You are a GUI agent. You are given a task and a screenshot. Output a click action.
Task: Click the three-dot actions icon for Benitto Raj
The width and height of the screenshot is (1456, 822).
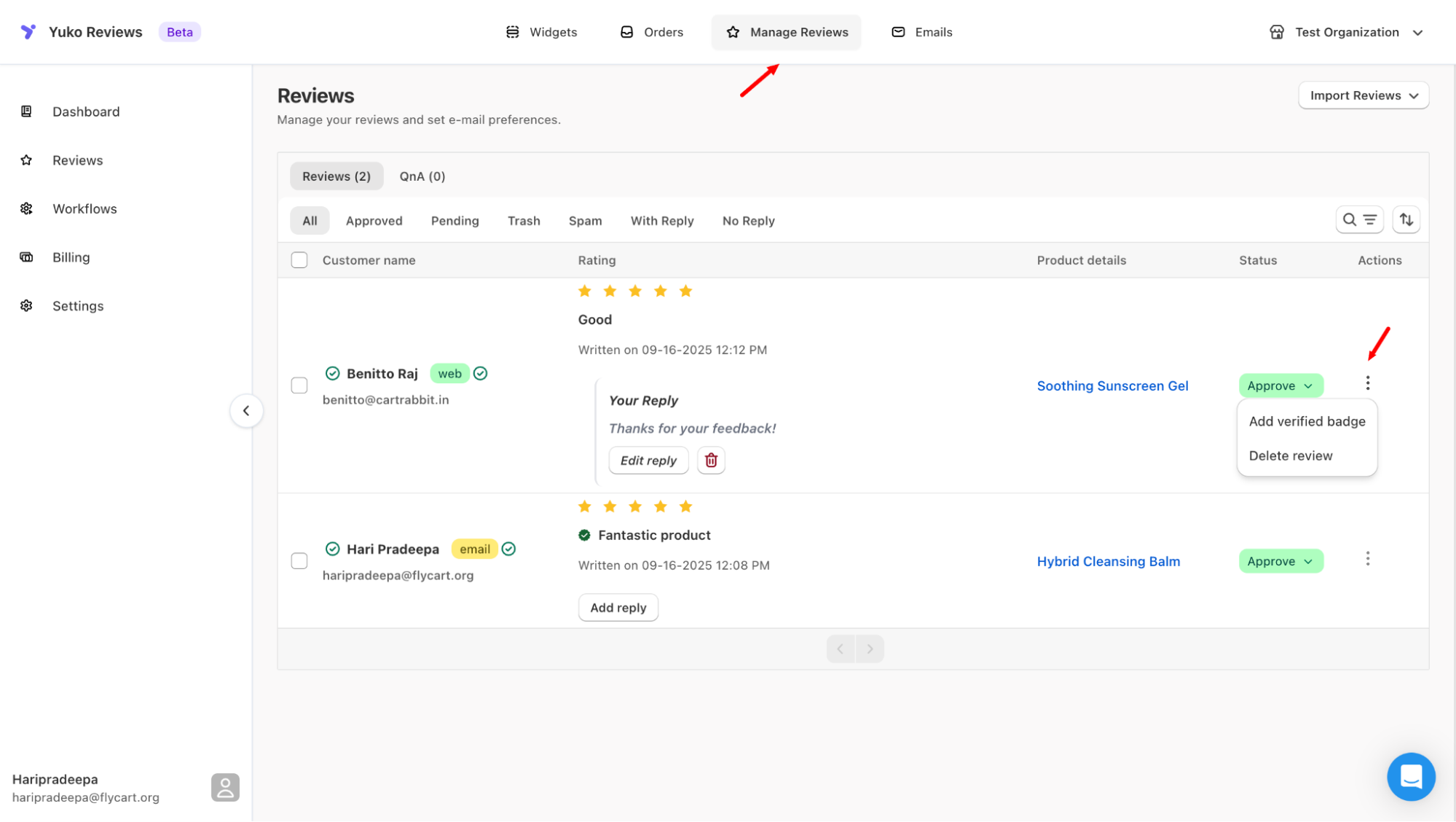click(1367, 383)
